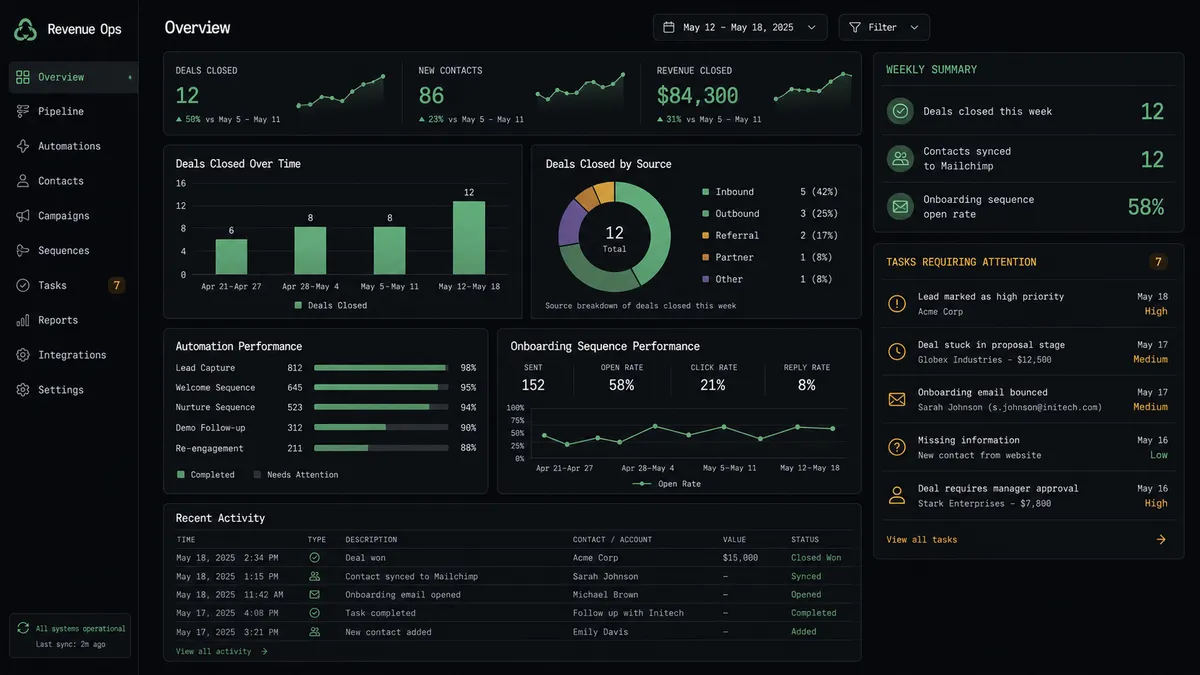Screen dimensions: 1200x675
Task: Click the people icon beside Contacts synced to Mailchimp
Action: click(900, 159)
